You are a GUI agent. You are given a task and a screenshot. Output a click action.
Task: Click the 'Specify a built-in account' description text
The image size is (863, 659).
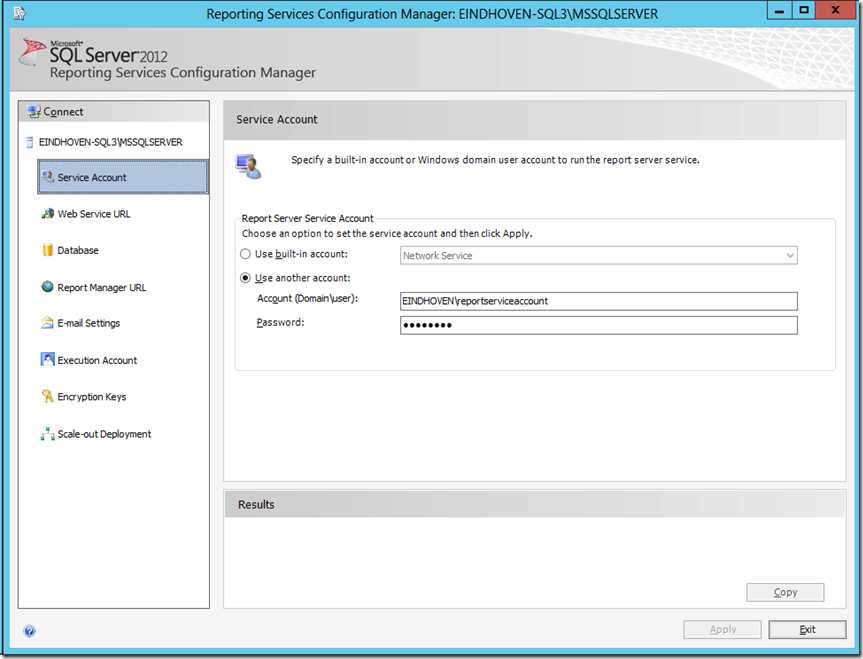[x=495, y=160]
